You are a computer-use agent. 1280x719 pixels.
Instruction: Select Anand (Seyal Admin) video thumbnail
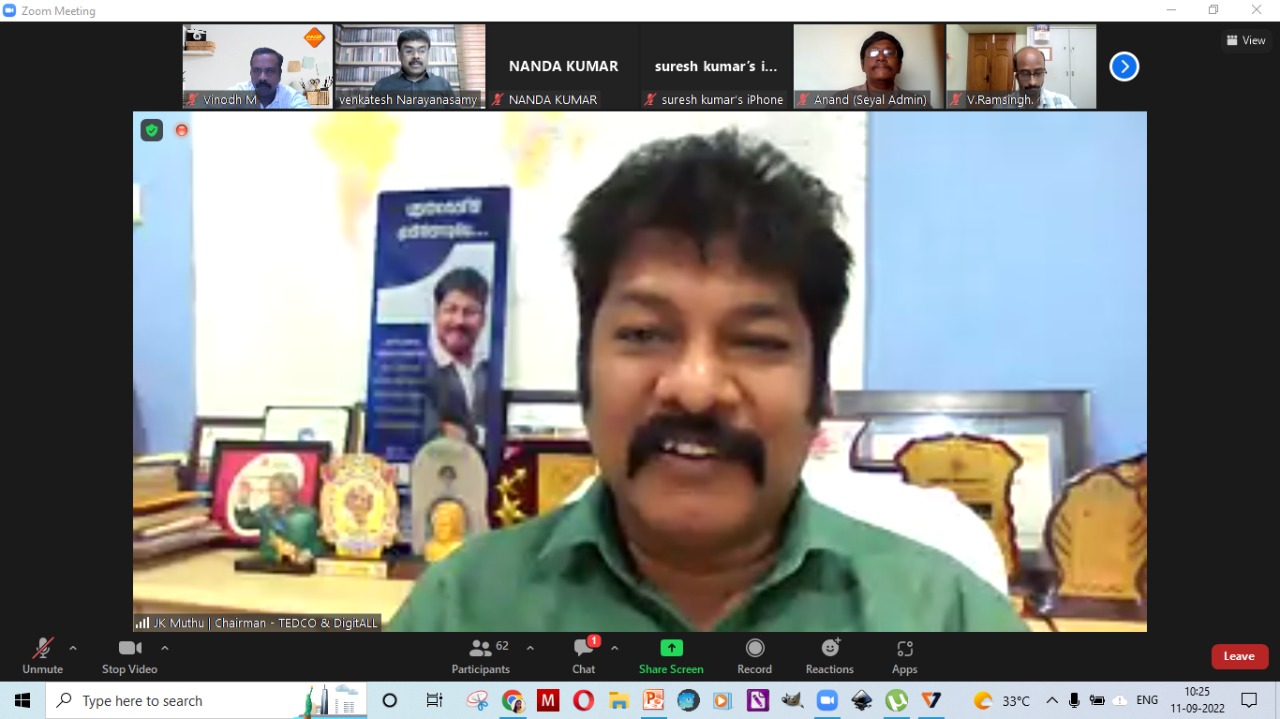pyautogui.click(x=868, y=66)
